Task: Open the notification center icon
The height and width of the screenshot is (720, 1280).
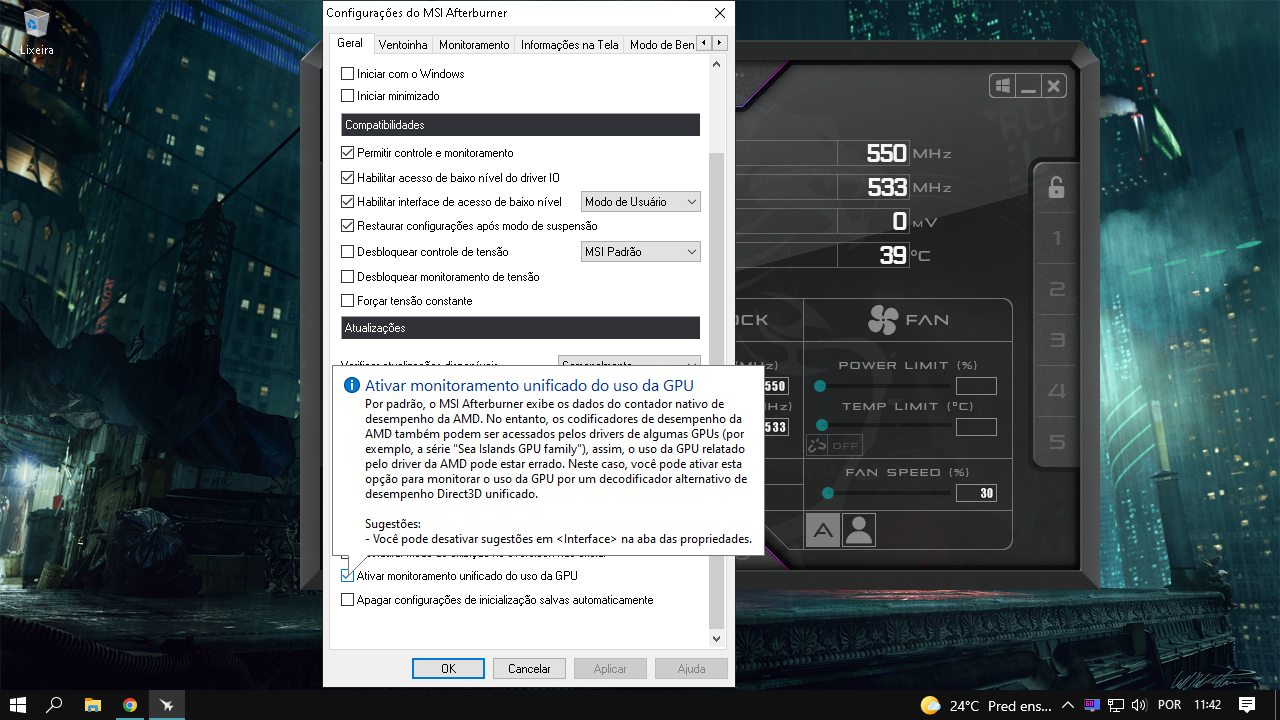Action: coord(1247,705)
